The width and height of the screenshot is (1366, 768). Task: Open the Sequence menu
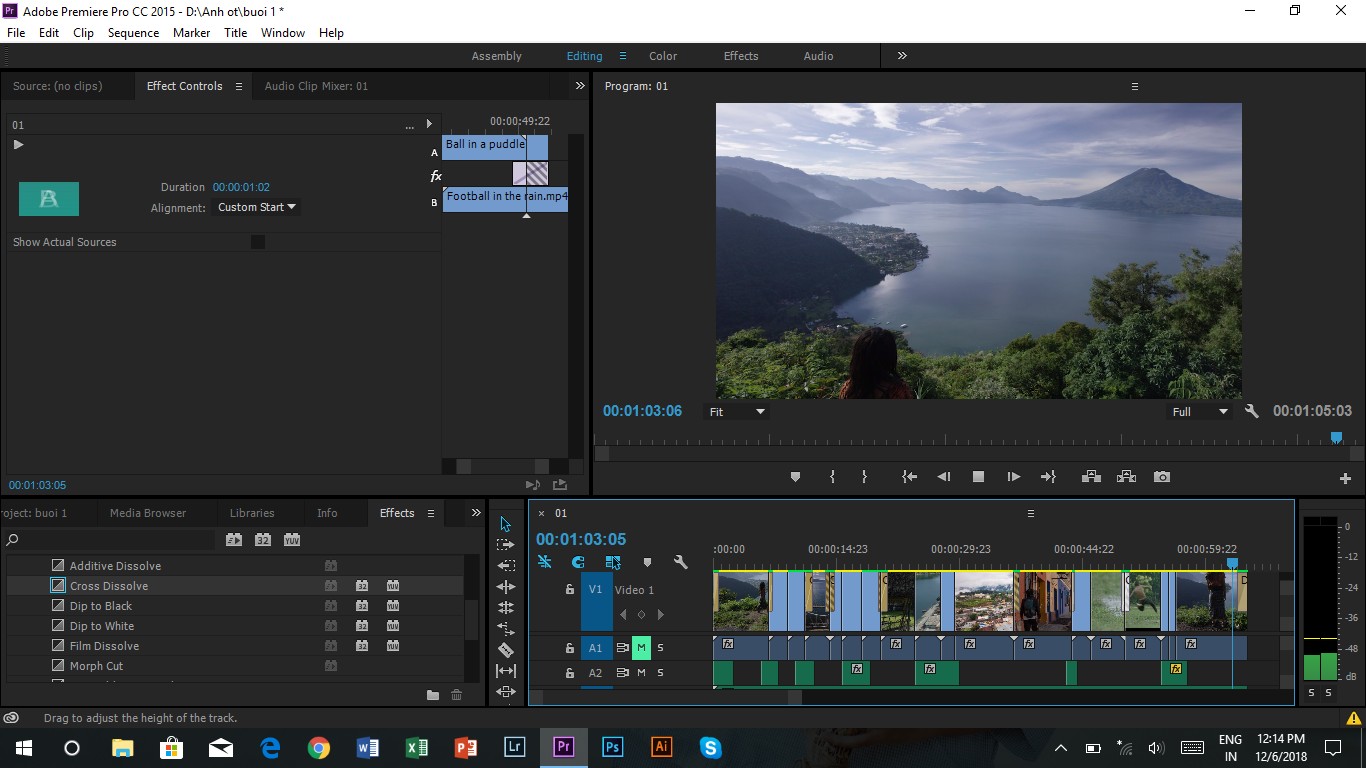[x=133, y=33]
